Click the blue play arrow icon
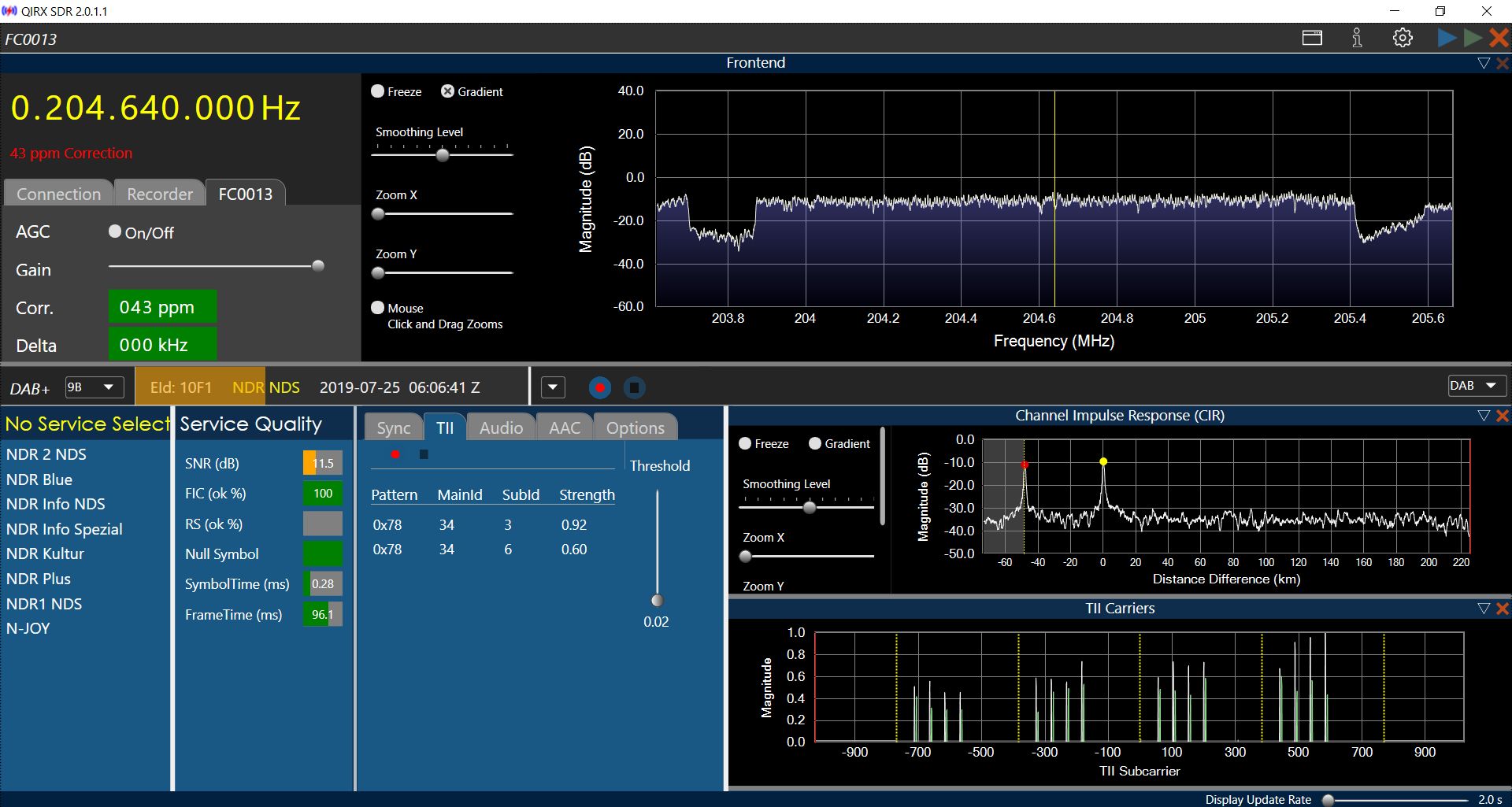This screenshot has width=1512, height=807. [x=1446, y=38]
